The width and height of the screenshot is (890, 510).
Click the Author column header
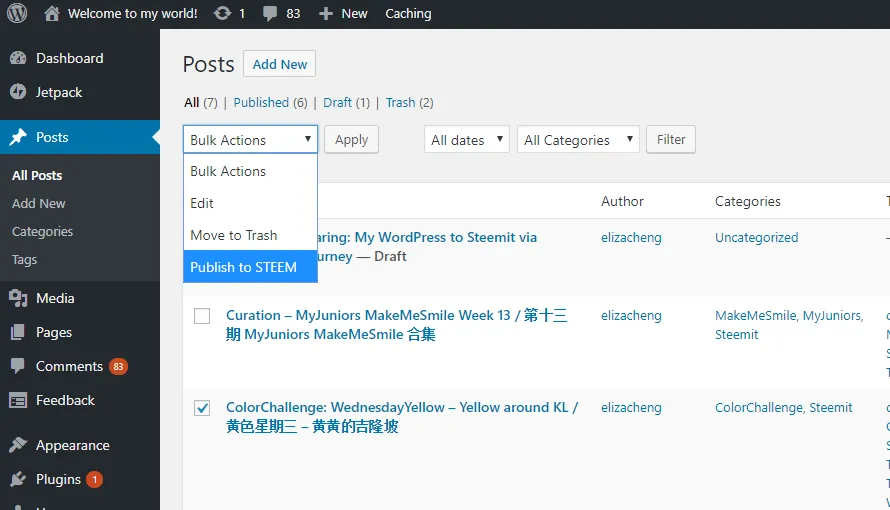point(622,201)
